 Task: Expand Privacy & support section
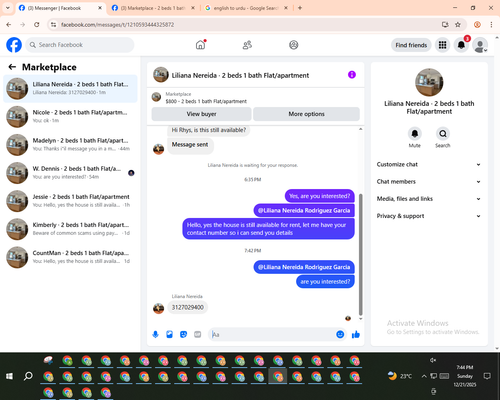coord(429,216)
